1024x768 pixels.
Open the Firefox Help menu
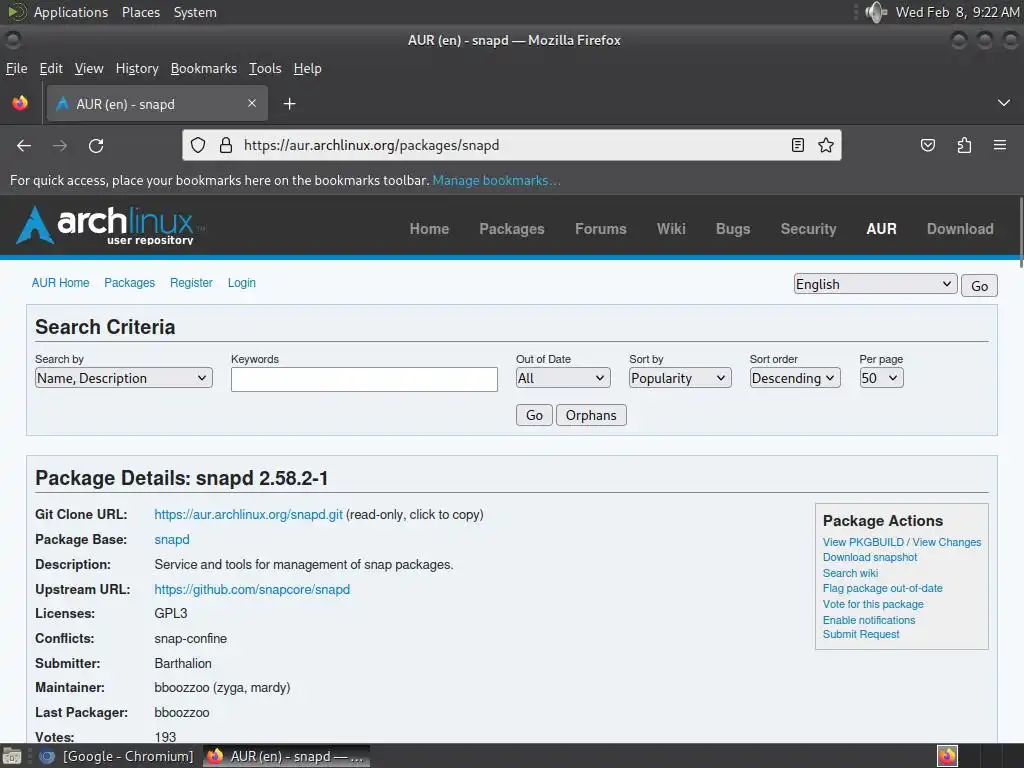point(308,69)
